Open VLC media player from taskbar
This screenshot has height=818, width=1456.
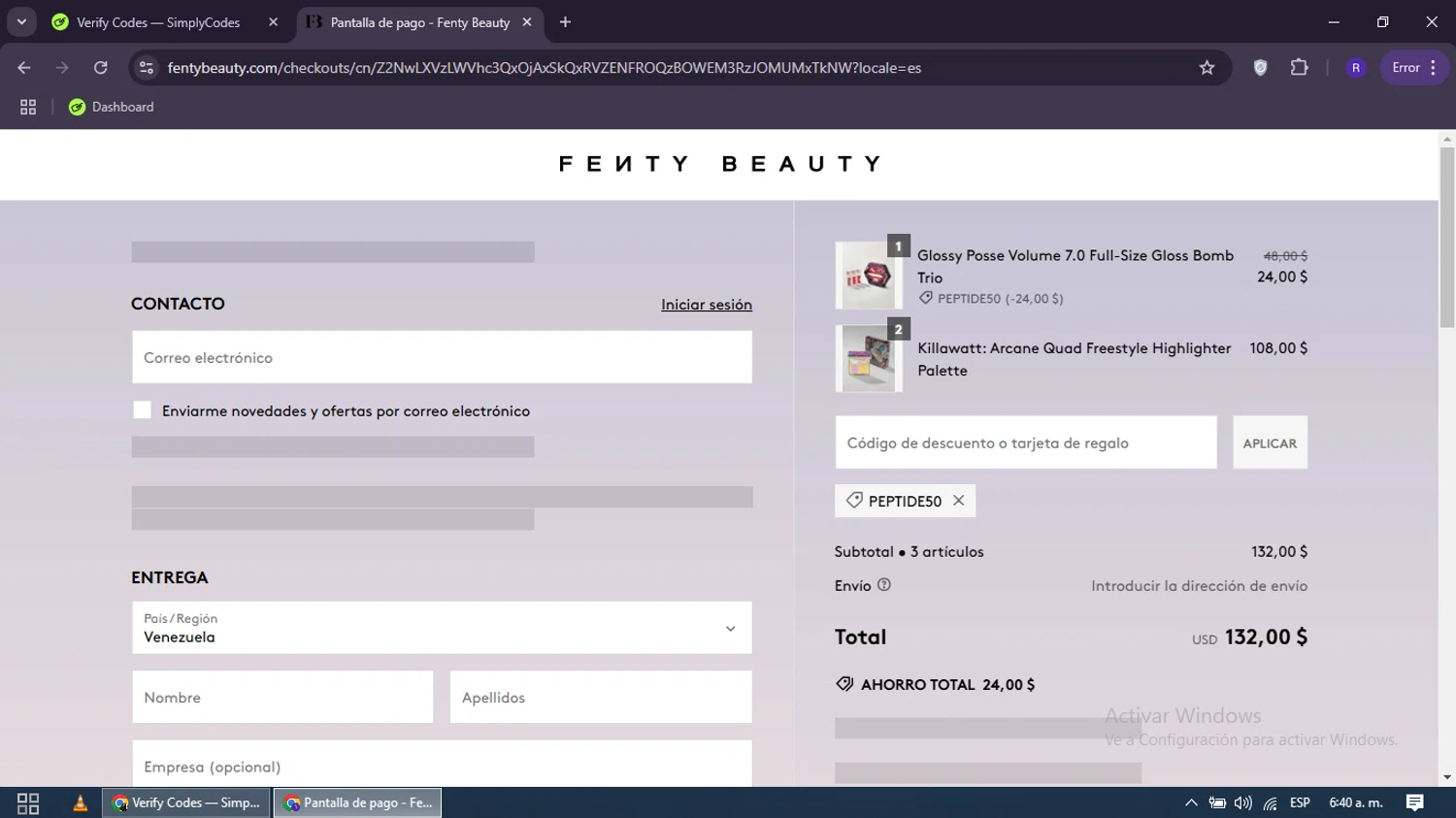tap(81, 802)
